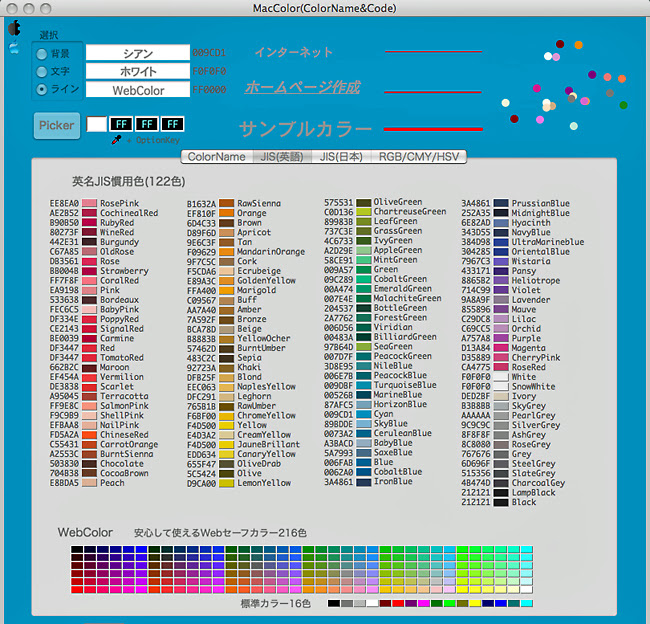Pick the Strawberry swatch

coord(89,271)
